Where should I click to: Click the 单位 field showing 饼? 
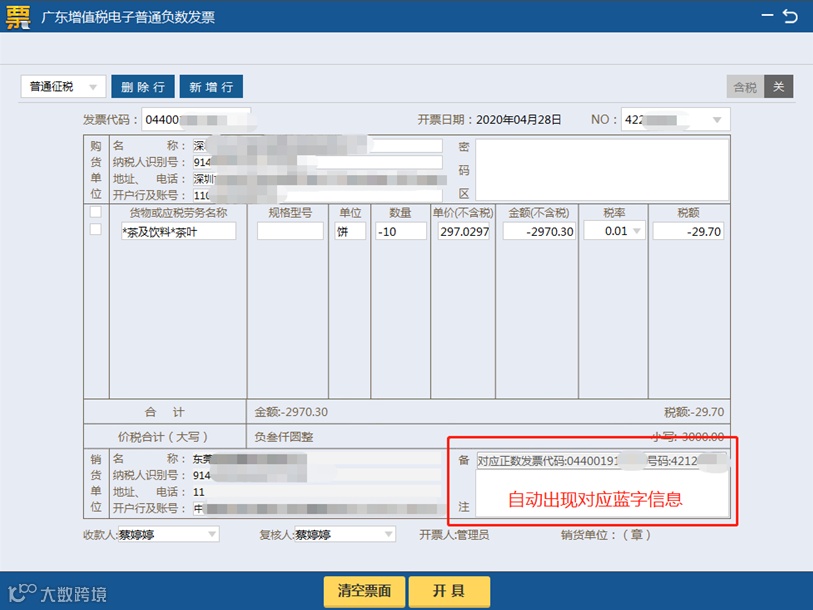pyautogui.click(x=350, y=231)
